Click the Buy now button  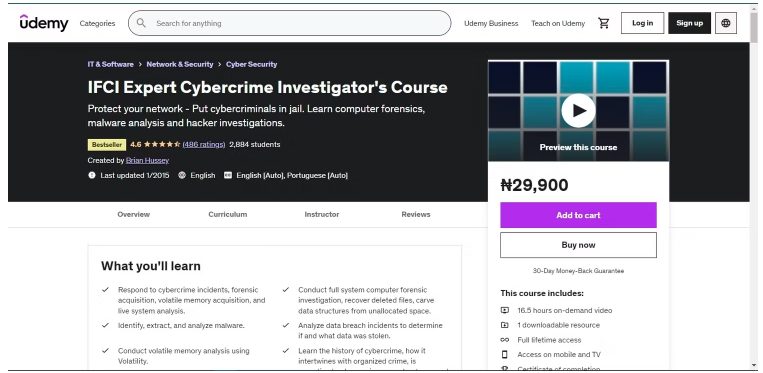(x=578, y=245)
